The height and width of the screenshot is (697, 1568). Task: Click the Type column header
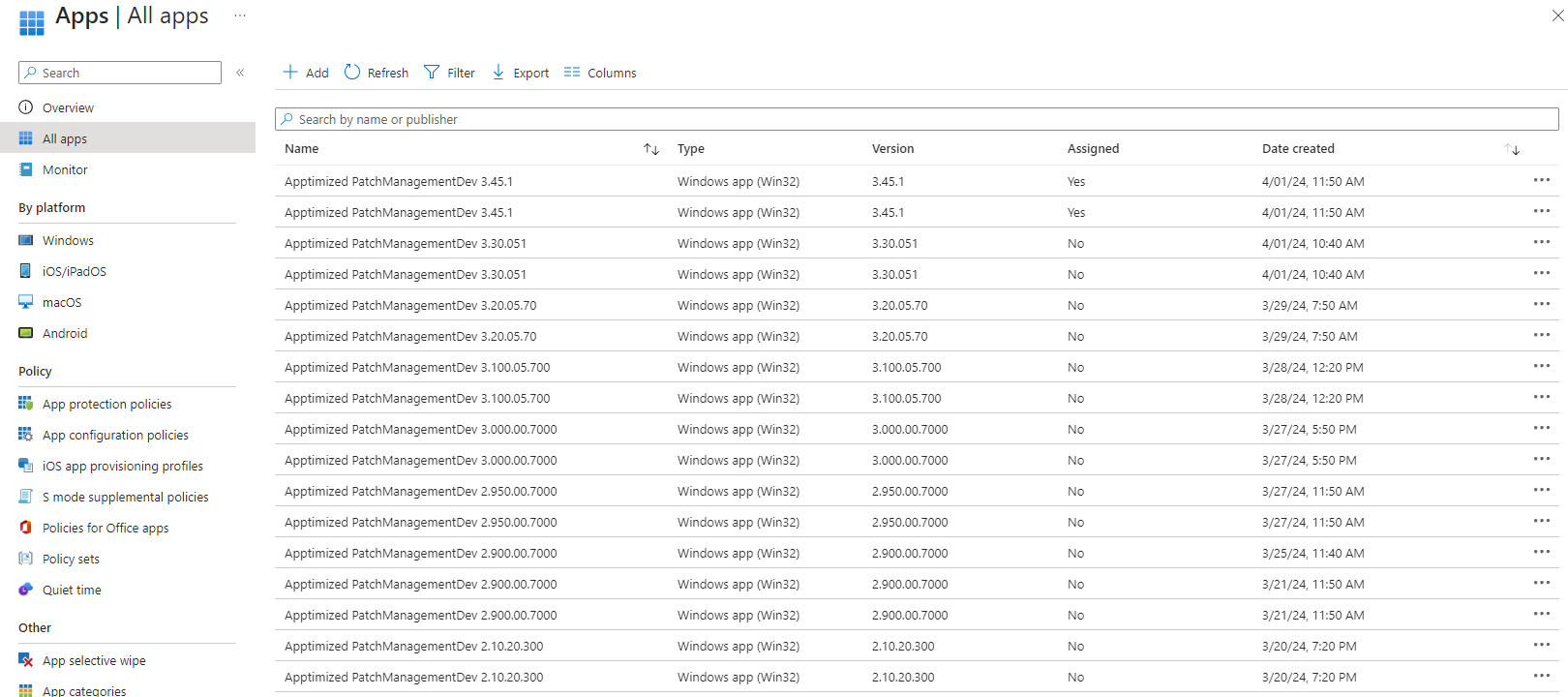[691, 149]
